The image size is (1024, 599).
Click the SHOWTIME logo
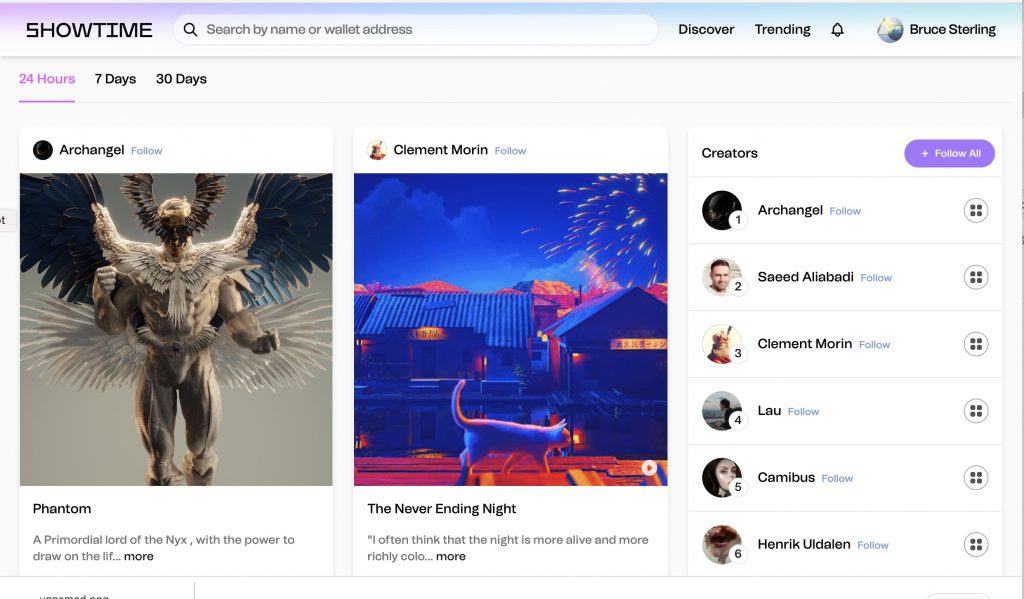89,30
